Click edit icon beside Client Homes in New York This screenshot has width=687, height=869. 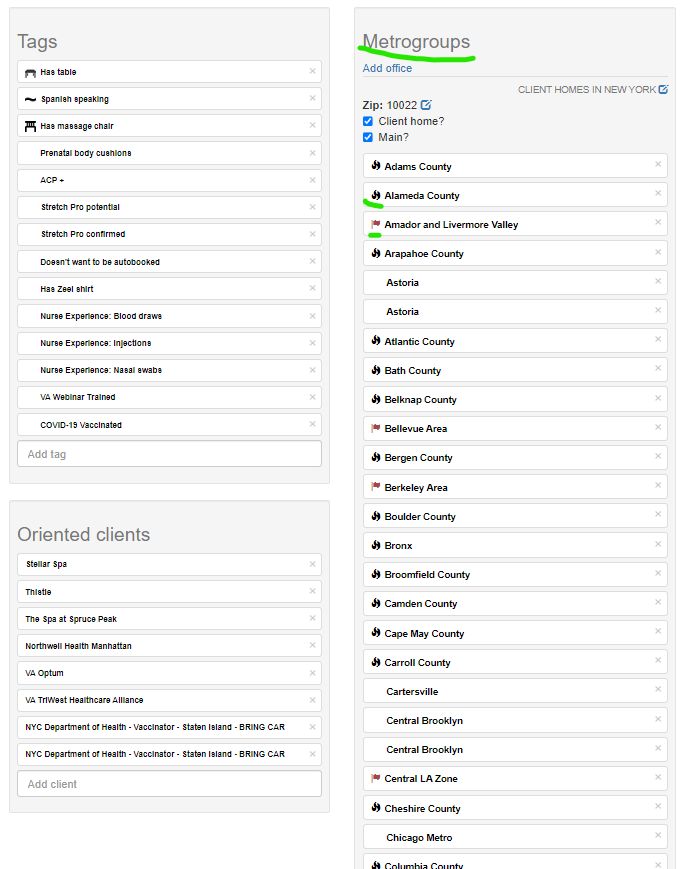pos(663,89)
